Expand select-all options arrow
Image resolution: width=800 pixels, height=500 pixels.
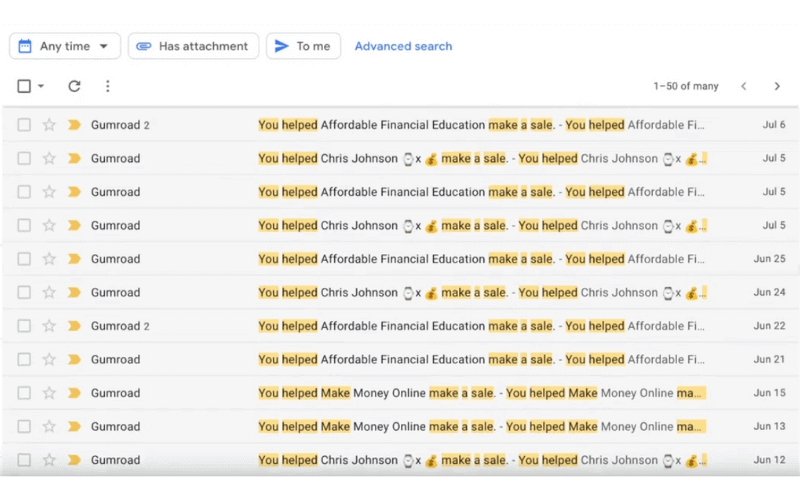tap(41, 86)
